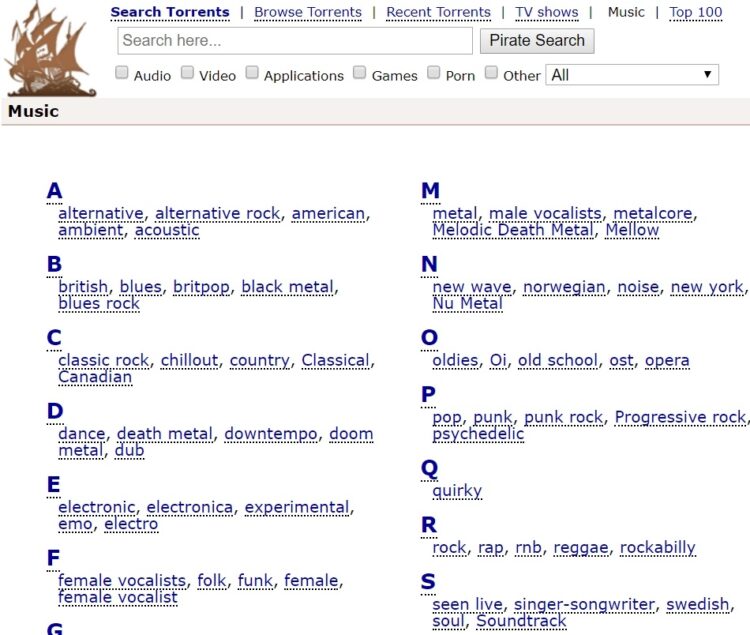
Task: Open the blues rock tag
Action: [99, 304]
